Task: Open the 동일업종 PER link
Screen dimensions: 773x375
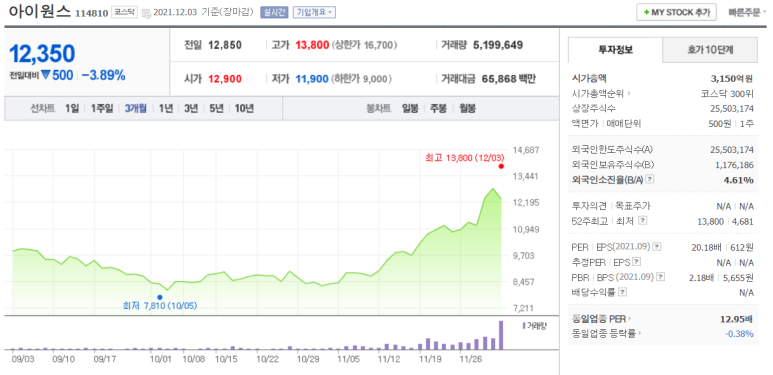Action: pos(601,318)
